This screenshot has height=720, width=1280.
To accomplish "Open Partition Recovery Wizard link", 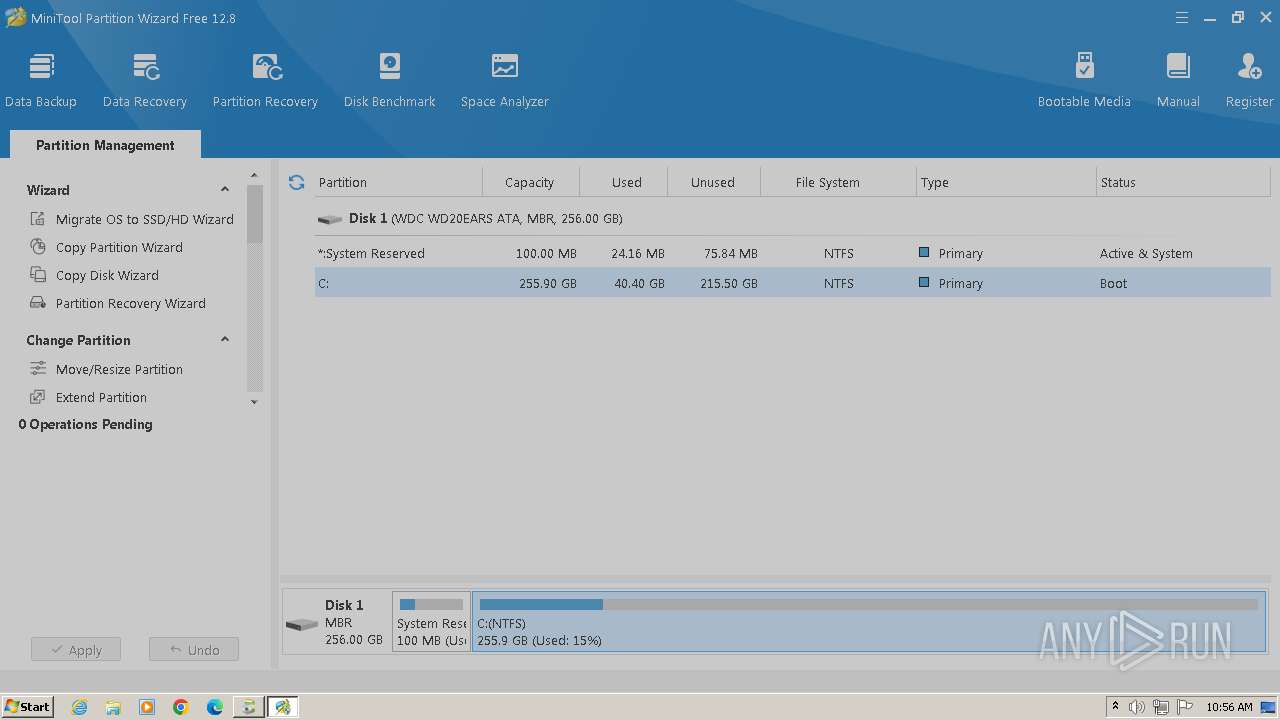I will (131, 303).
